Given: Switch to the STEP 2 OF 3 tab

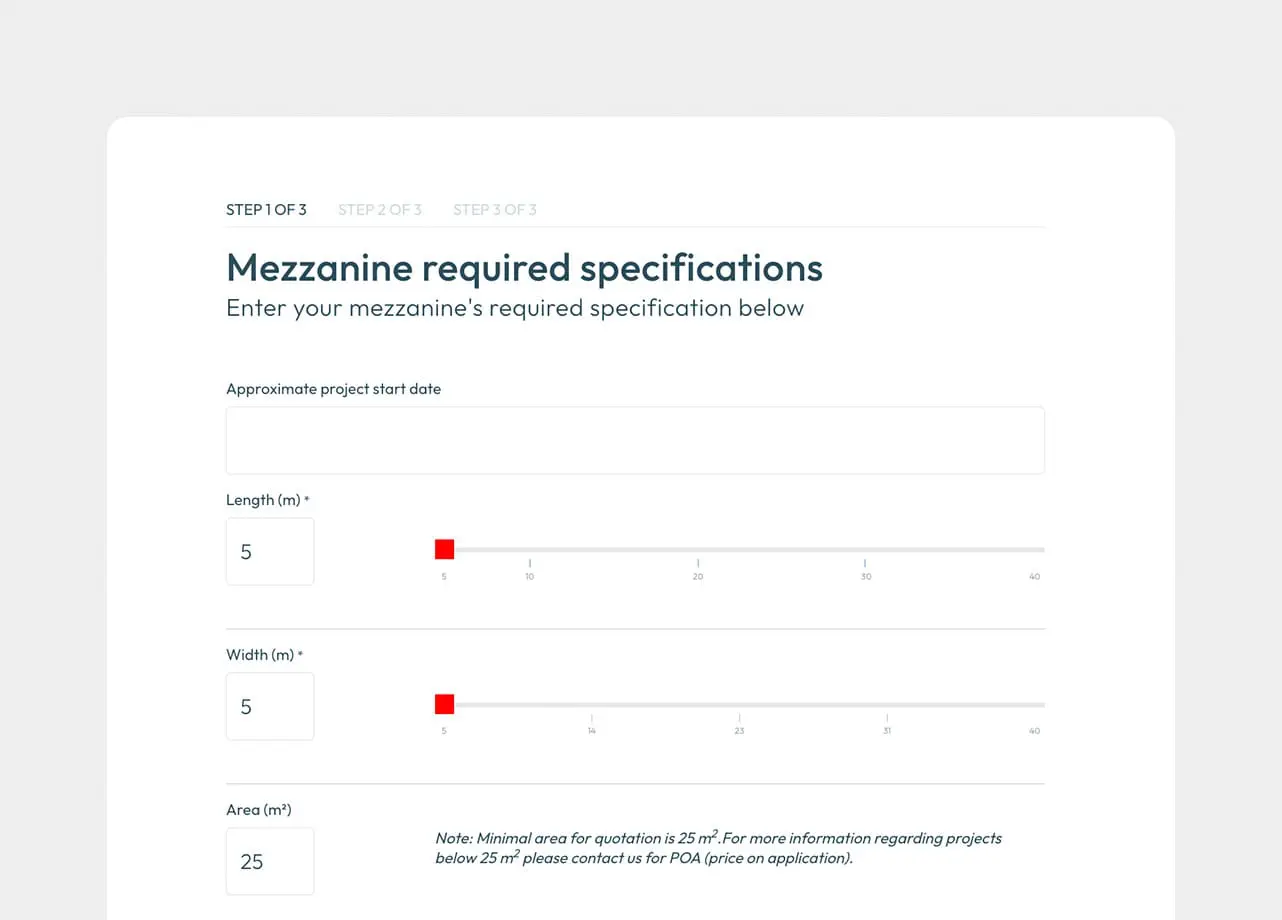Looking at the screenshot, I should [x=380, y=210].
